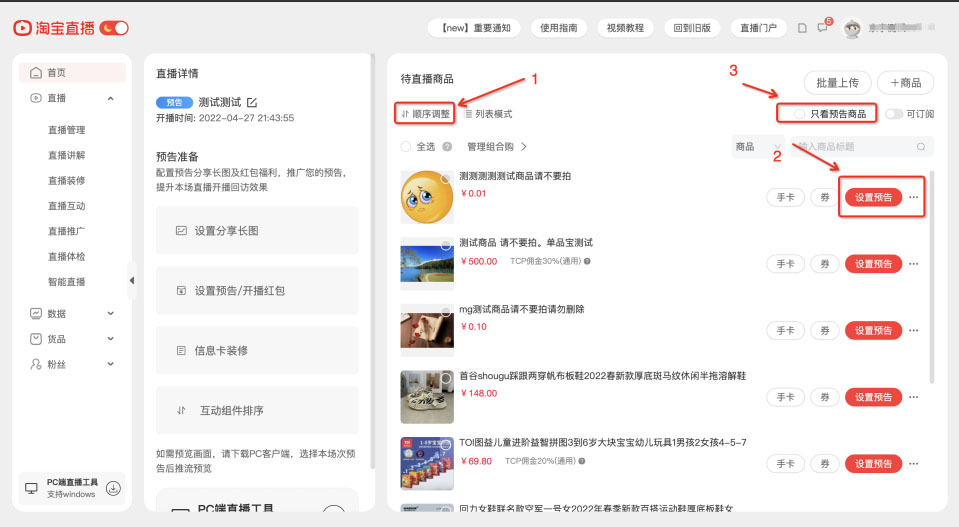Check the 全选 select-all option
The image size is (959, 527).
pos(406,147)
